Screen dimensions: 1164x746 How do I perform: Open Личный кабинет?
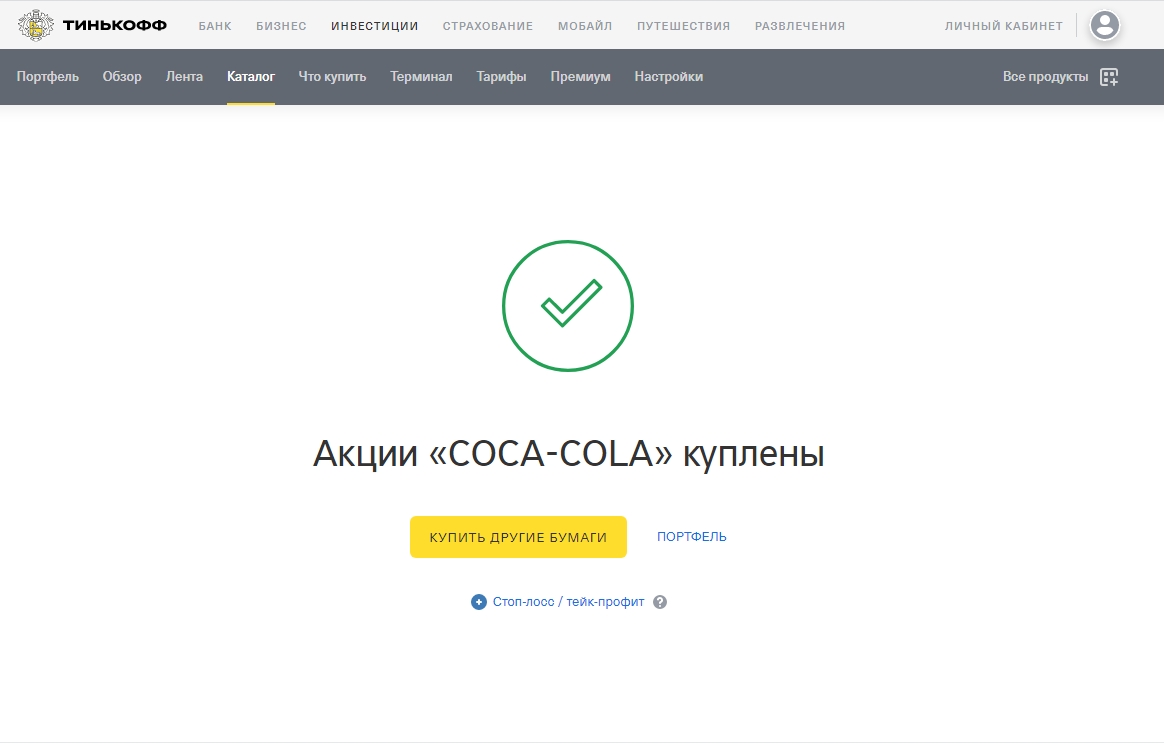point(1004,26)
